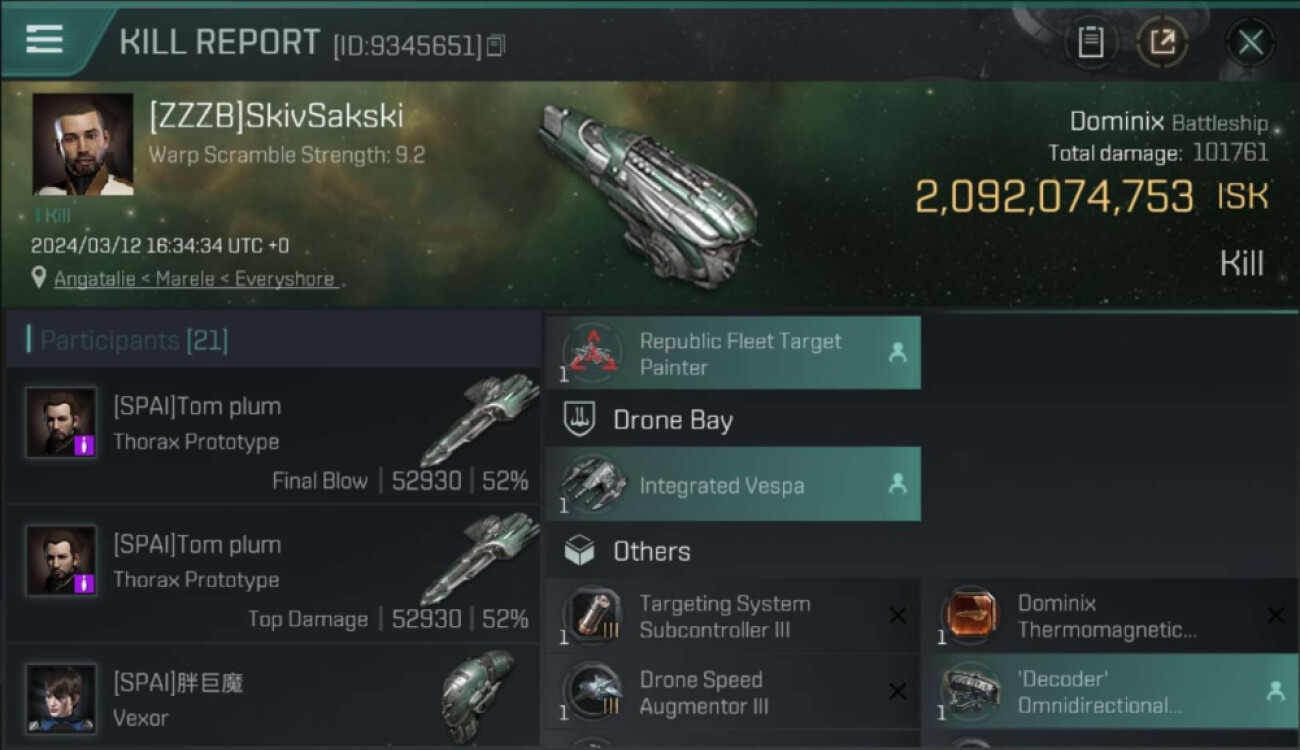The width and height of the screenshot is (1300, 750).
Task: Open Tom plum Top Damage portrait
Action: click(x=61, y=560)
